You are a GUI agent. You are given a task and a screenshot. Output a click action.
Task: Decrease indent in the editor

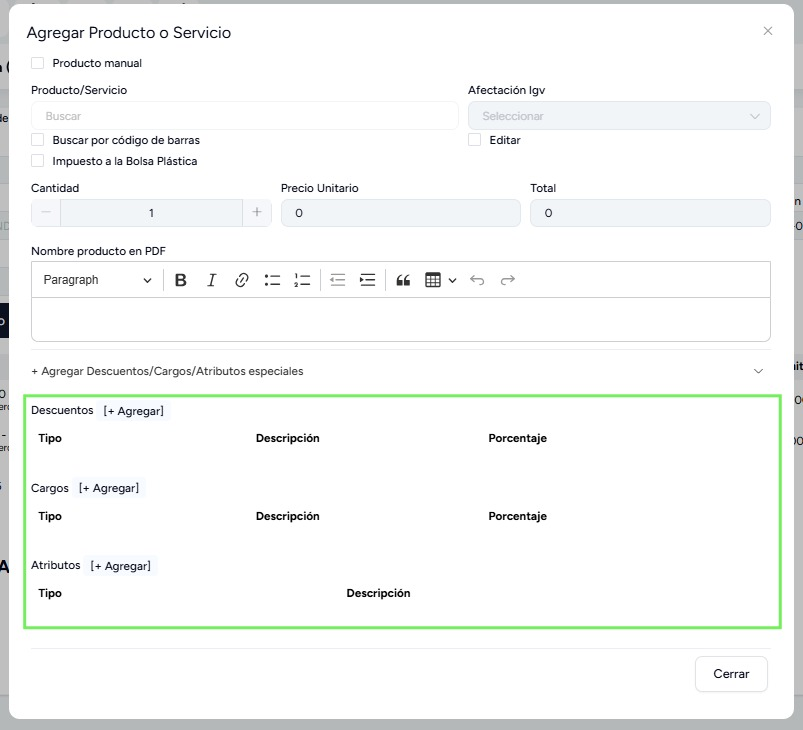pyautogui.click(x=337, y=280)
